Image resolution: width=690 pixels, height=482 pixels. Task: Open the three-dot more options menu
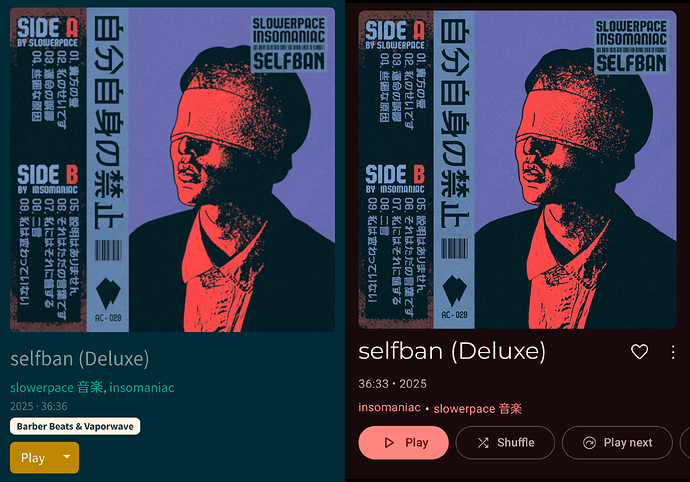click(673, 352)
